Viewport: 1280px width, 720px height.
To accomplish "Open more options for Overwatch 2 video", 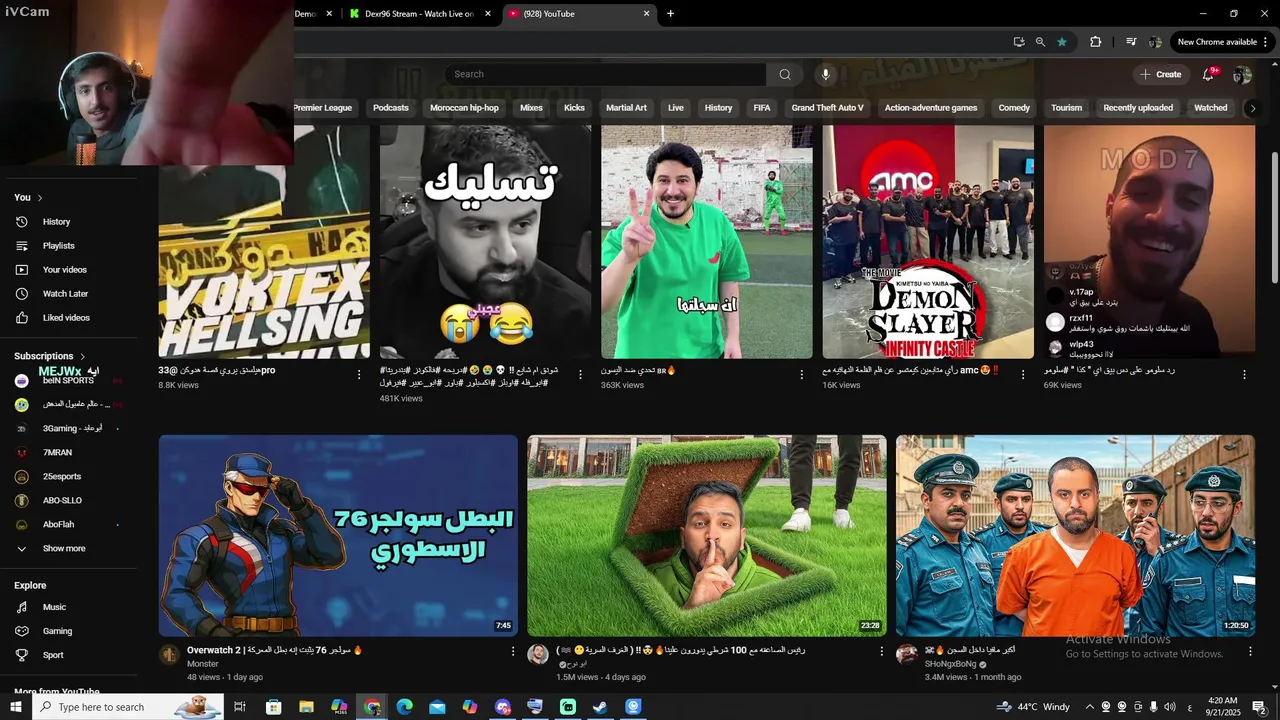I will tap(513, 651).
